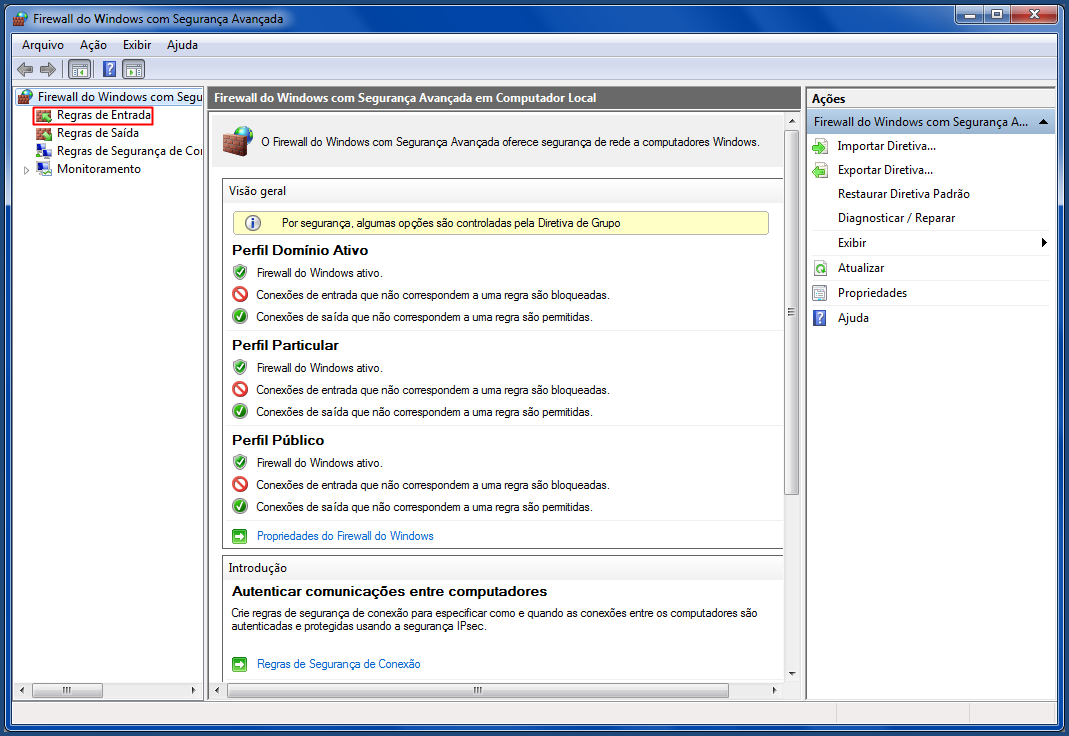Click main pane vertical scrollbar up arrow
Image resolution: width=1069 pixels, height=736 pixels.
pyautogui.click(x=792, y=121)
